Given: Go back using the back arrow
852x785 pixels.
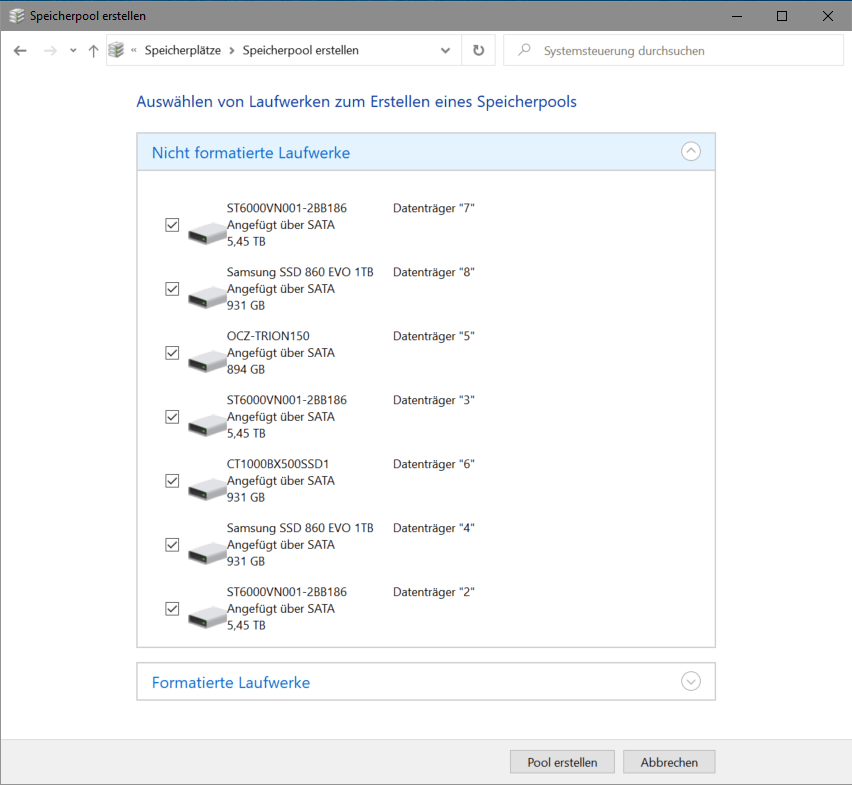Looking at the screenshot, I should pos(20,51).
